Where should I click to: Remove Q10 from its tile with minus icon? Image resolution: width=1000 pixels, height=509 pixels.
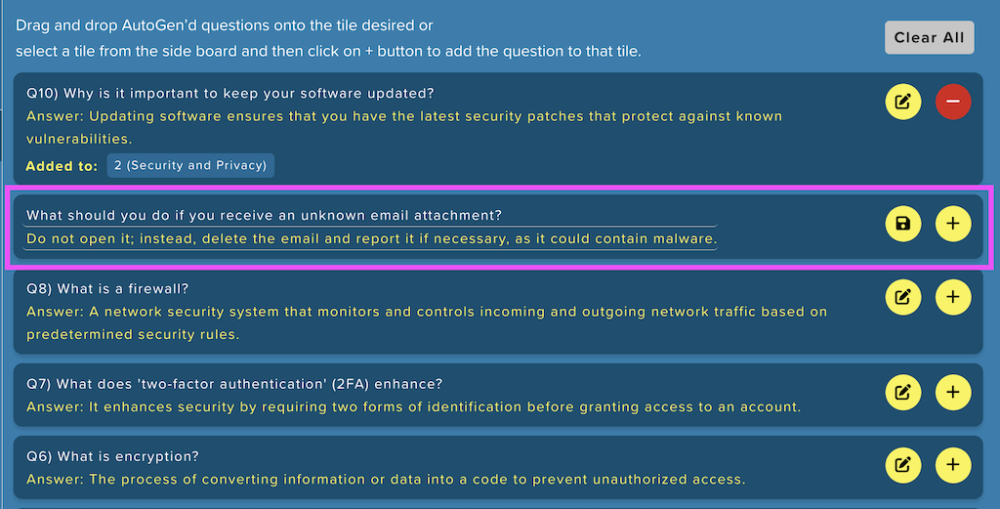(x=953, y=102)
